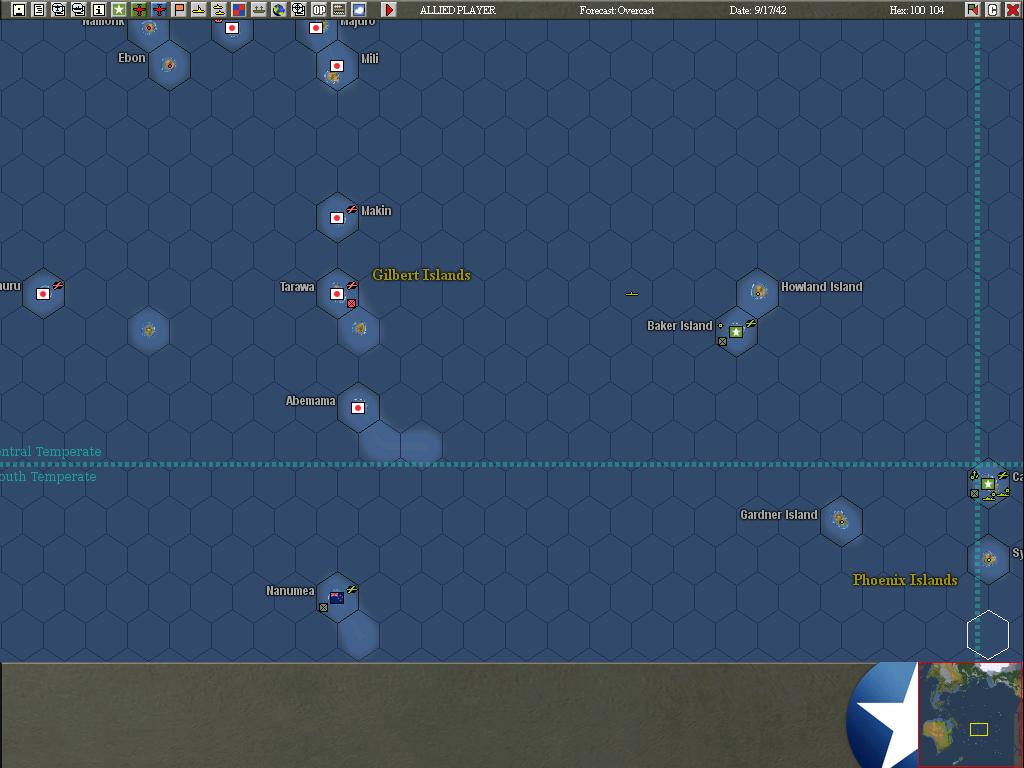Screen dimensions: 1024x768
Task: Click the red plane on blue icon
Action: 159,10
